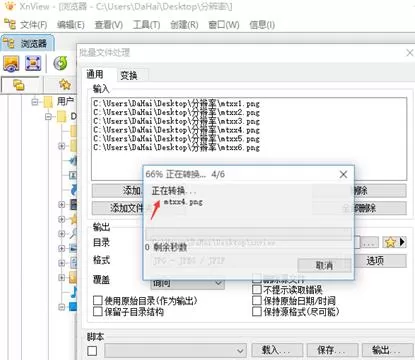The width and height of the screenshot is (415, 360).
Task: Click the 添加 button
Action: click(117, 191)
